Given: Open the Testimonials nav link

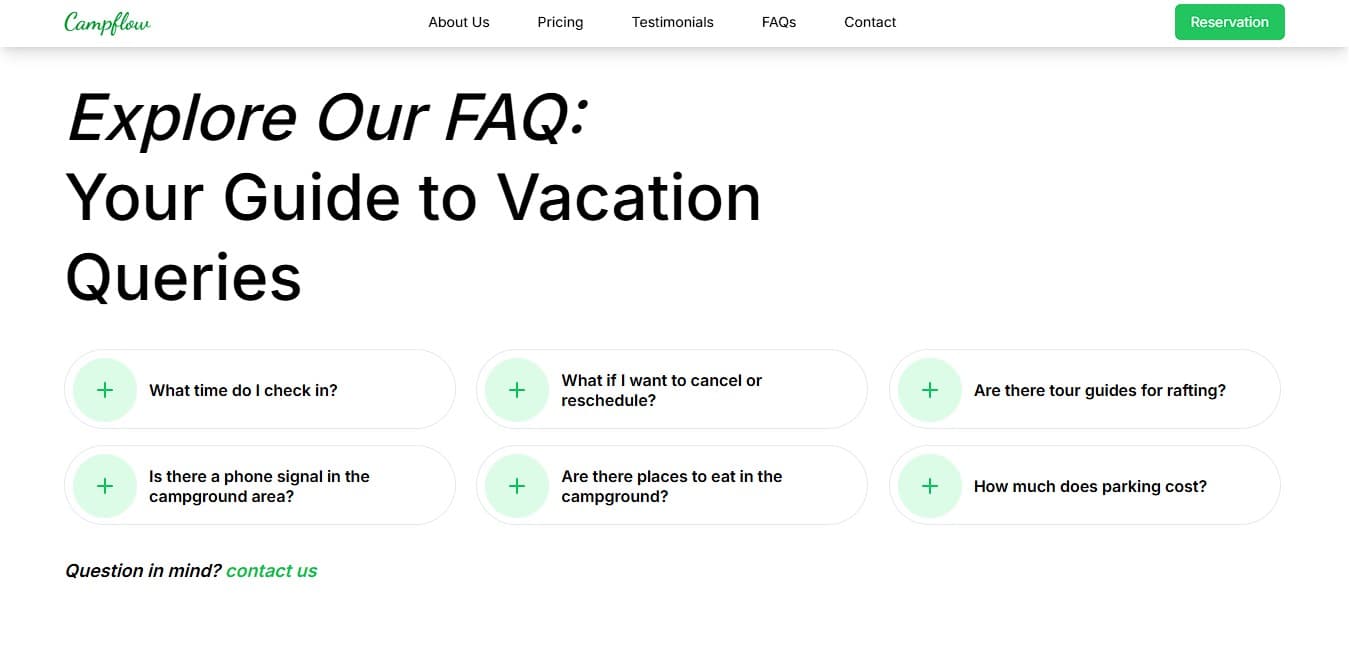Looking at the screenshot, I should pos(673,22).
